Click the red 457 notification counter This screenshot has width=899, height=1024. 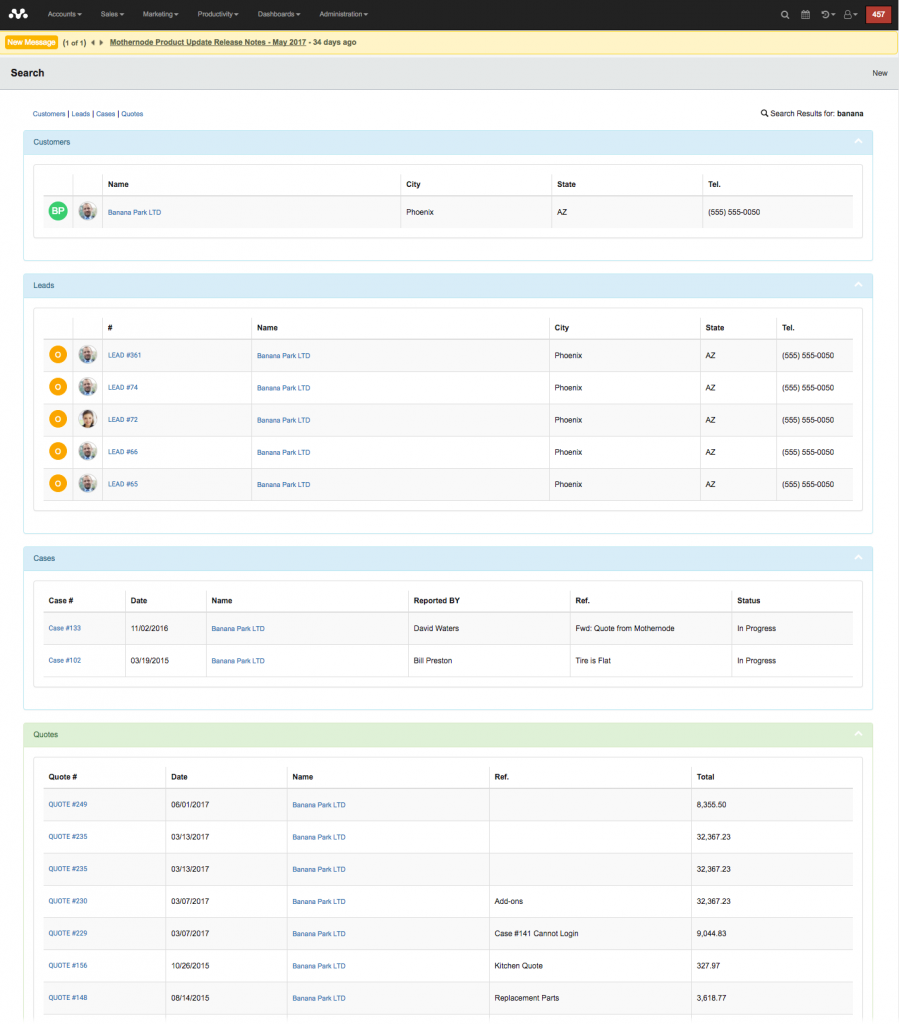pyautogui.click(x=877, y=14)
